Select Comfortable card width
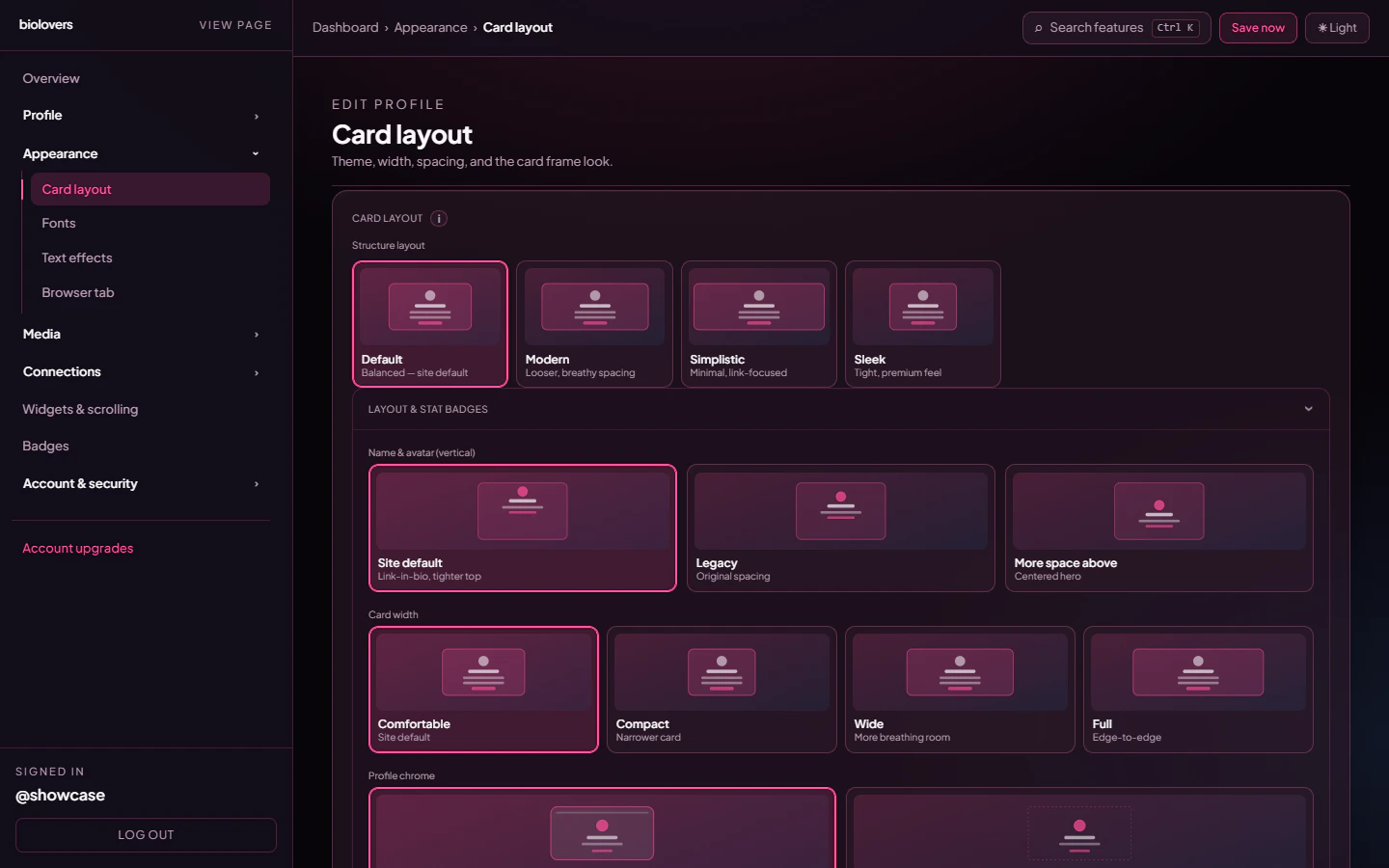 (x=483, y=690)
